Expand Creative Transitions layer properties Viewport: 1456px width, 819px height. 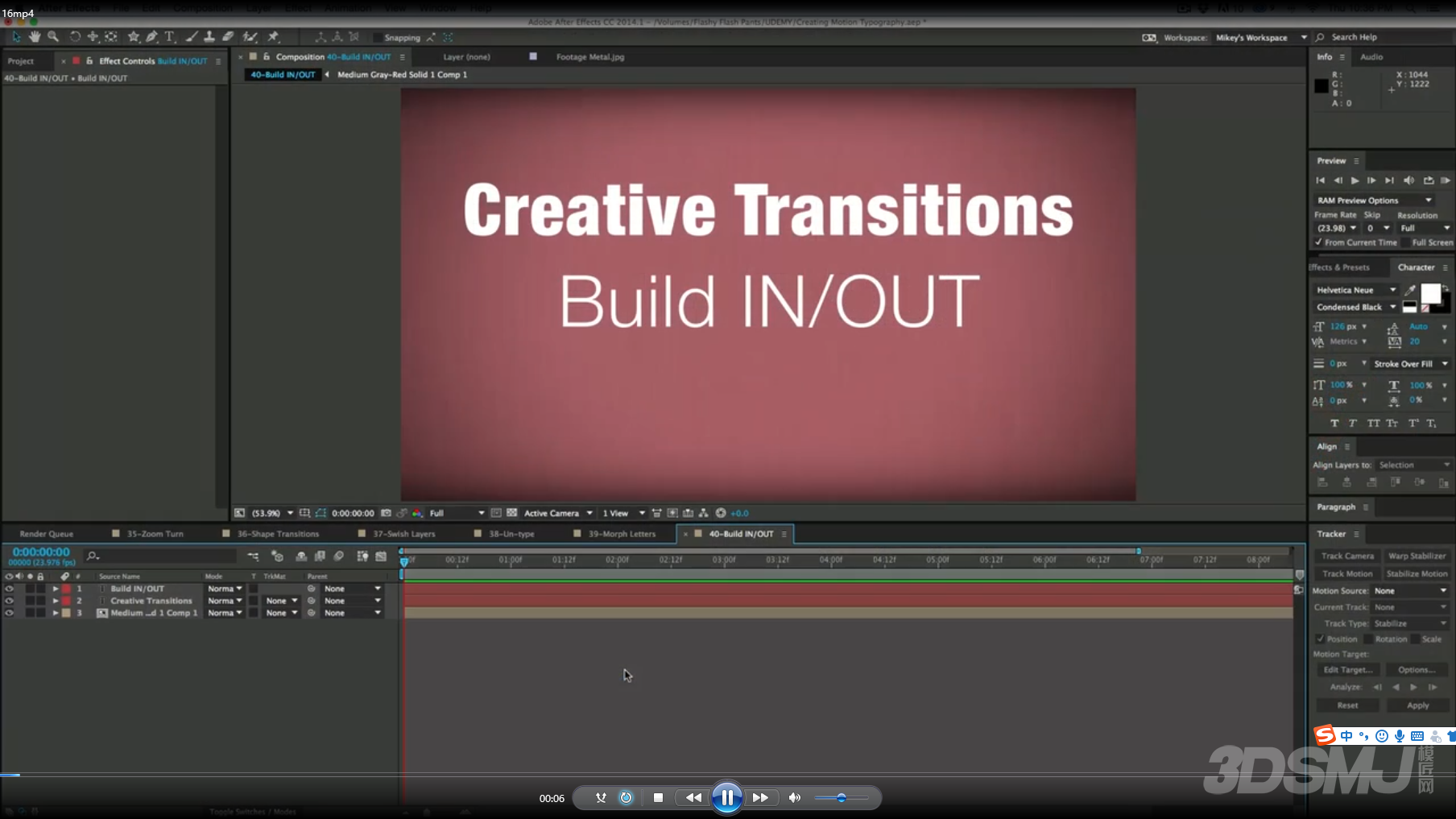click(56, 601)
